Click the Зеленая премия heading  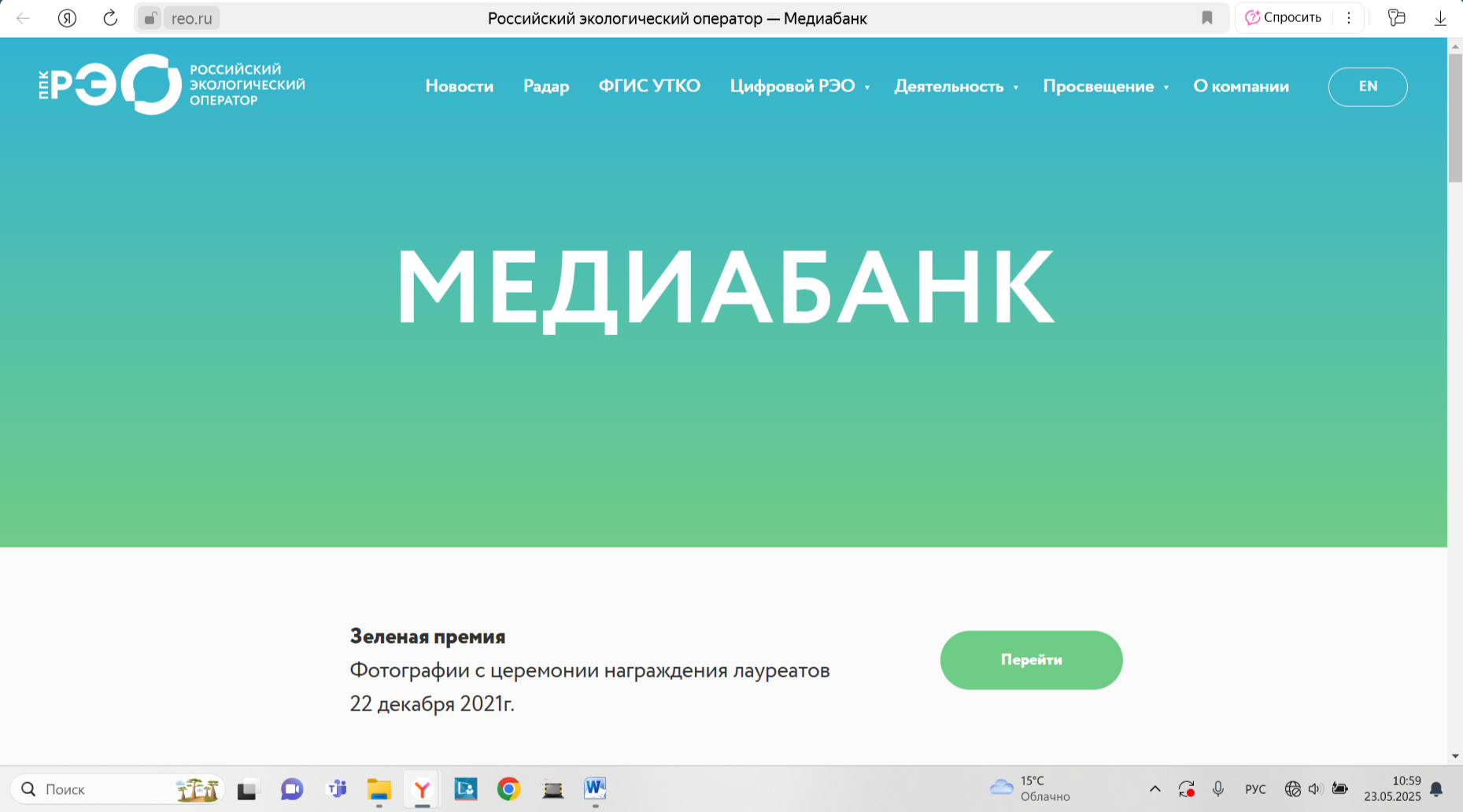coord(427,636)
